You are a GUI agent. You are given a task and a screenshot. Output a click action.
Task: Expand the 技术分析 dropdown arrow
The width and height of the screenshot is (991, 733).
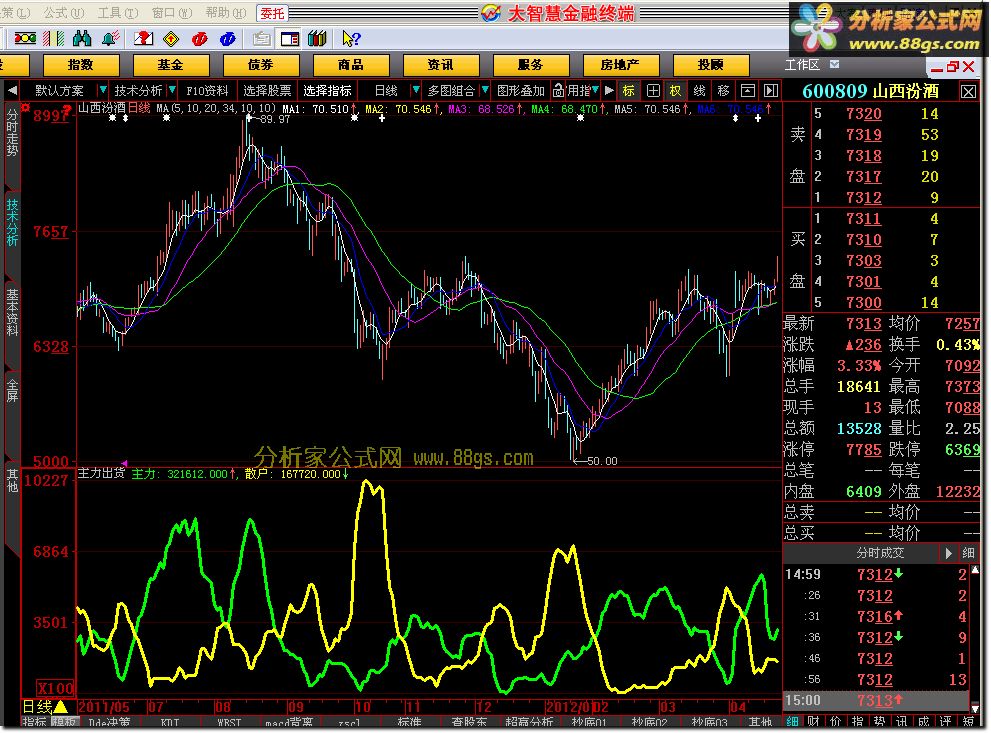tap(171, 90)
